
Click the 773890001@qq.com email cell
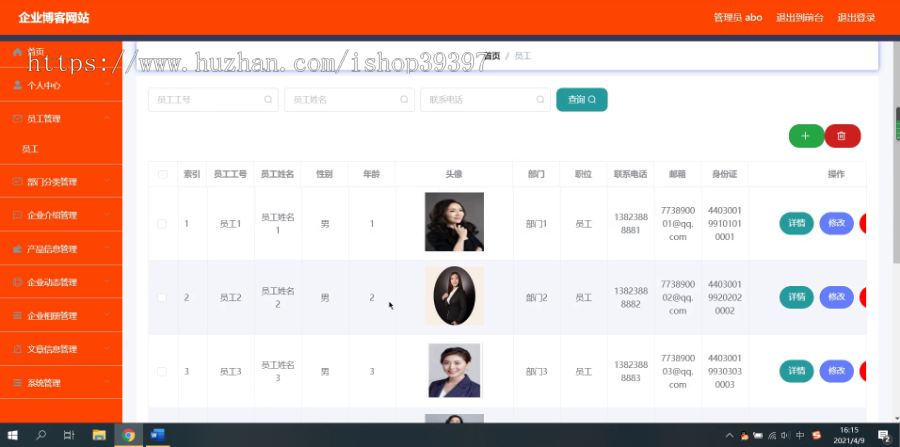click(677, 223)
